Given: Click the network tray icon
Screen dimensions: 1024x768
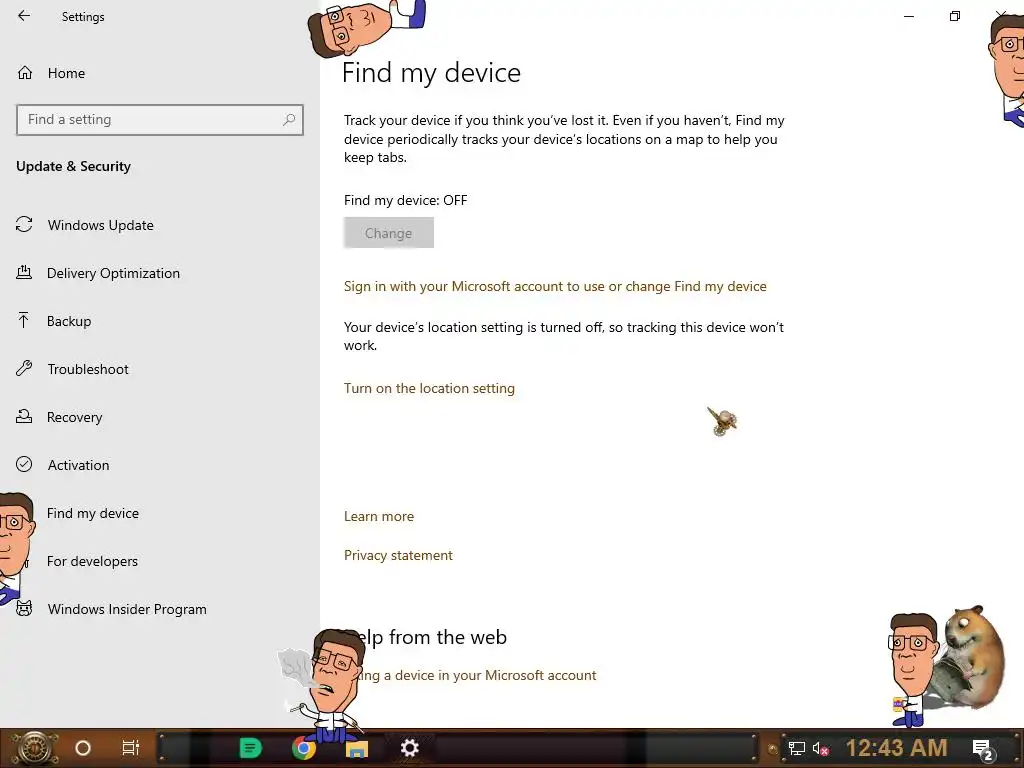Looking at the screenshot, I should [x=796, y=748].
